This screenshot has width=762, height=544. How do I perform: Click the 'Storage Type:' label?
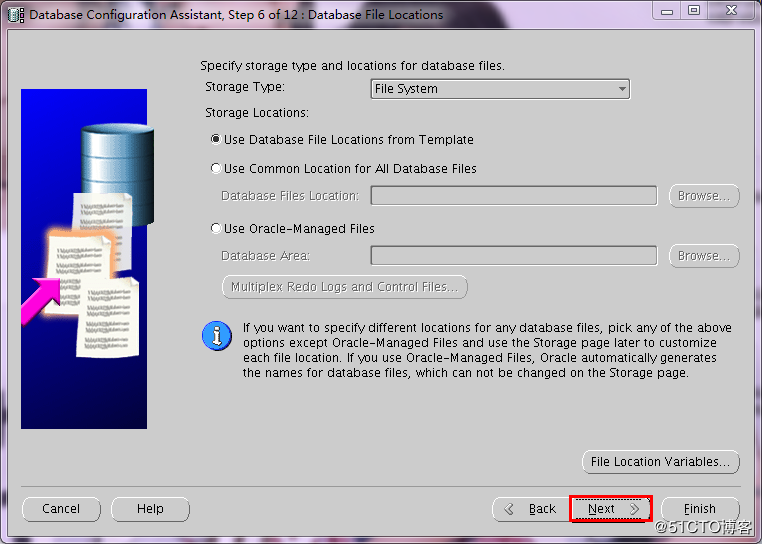pyautogui.click(x=245, y=87)
